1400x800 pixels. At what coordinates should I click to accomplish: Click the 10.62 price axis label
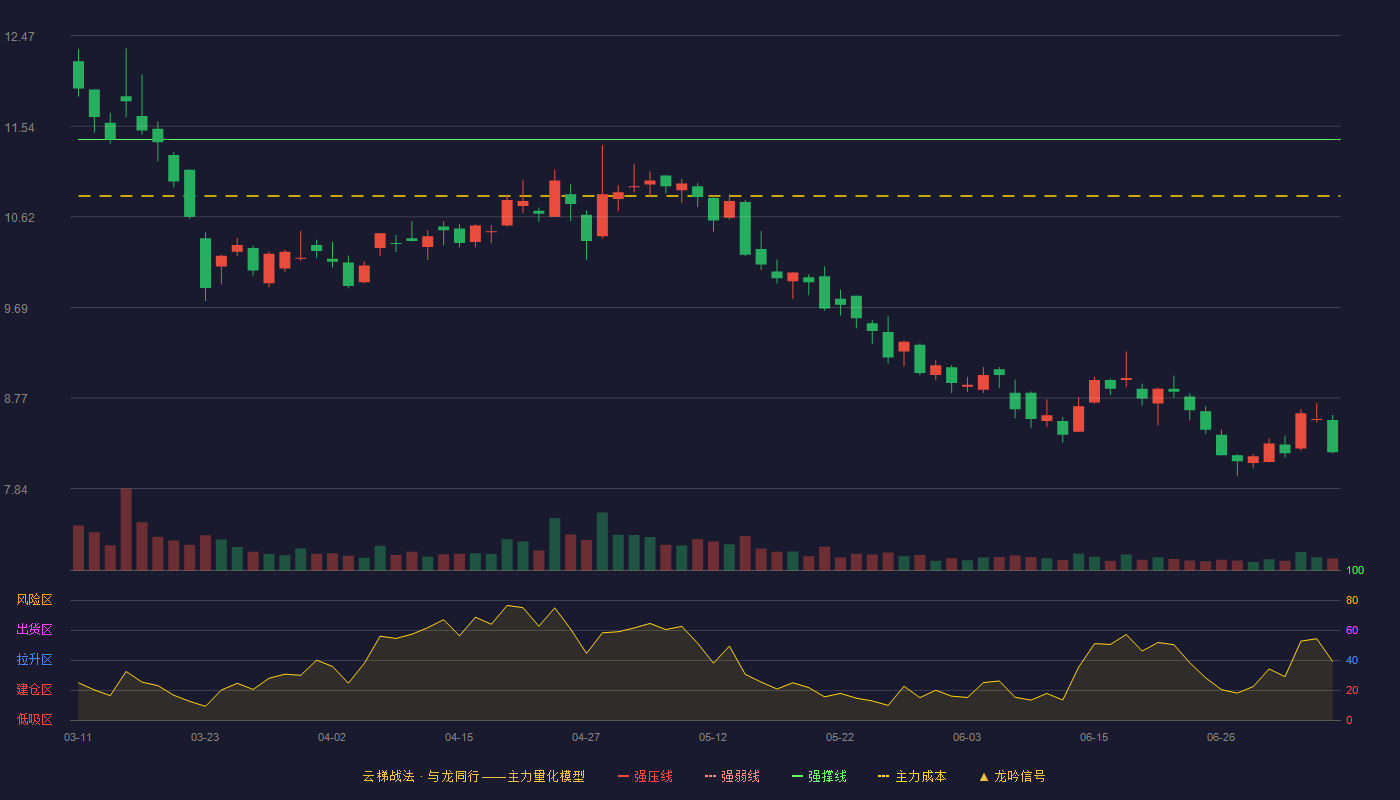19,218
